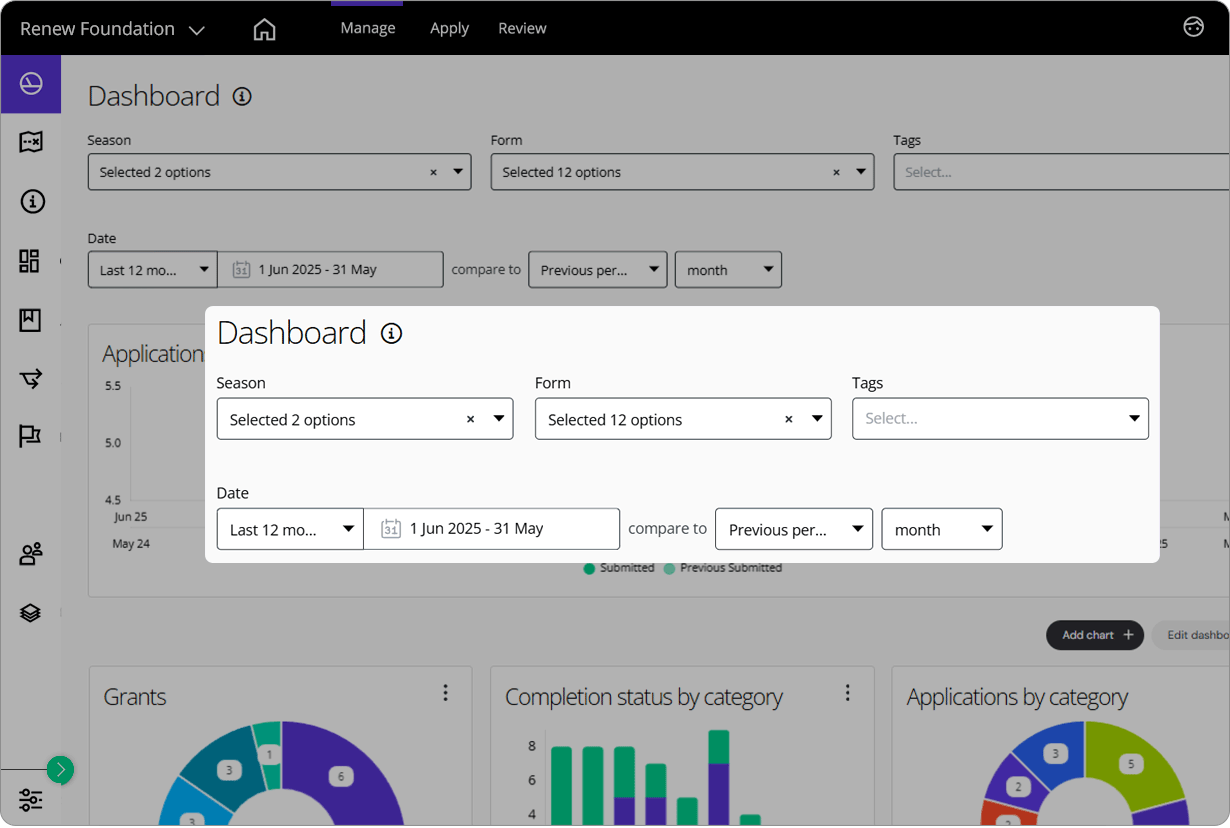Click the Add chart button
1230x828 pixels.
[x=1095, y=635]
